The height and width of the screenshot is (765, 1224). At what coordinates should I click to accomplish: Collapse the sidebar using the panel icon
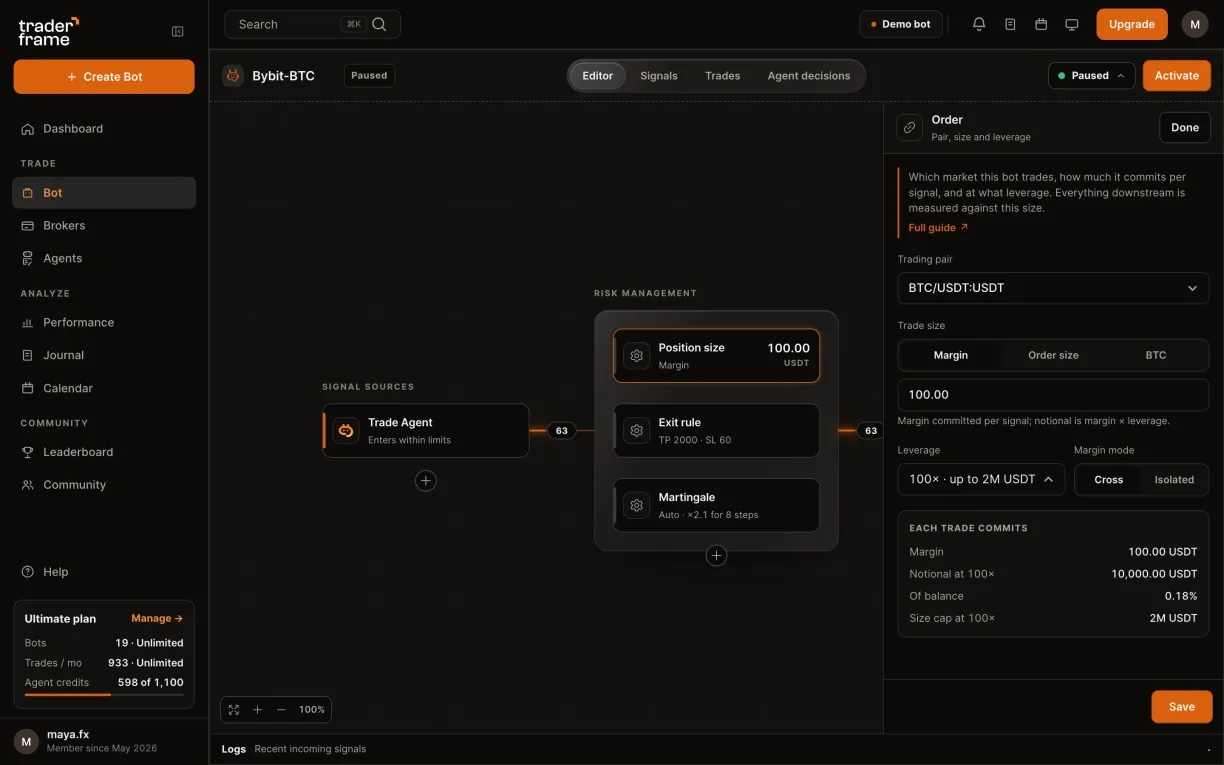coord(178,31)
